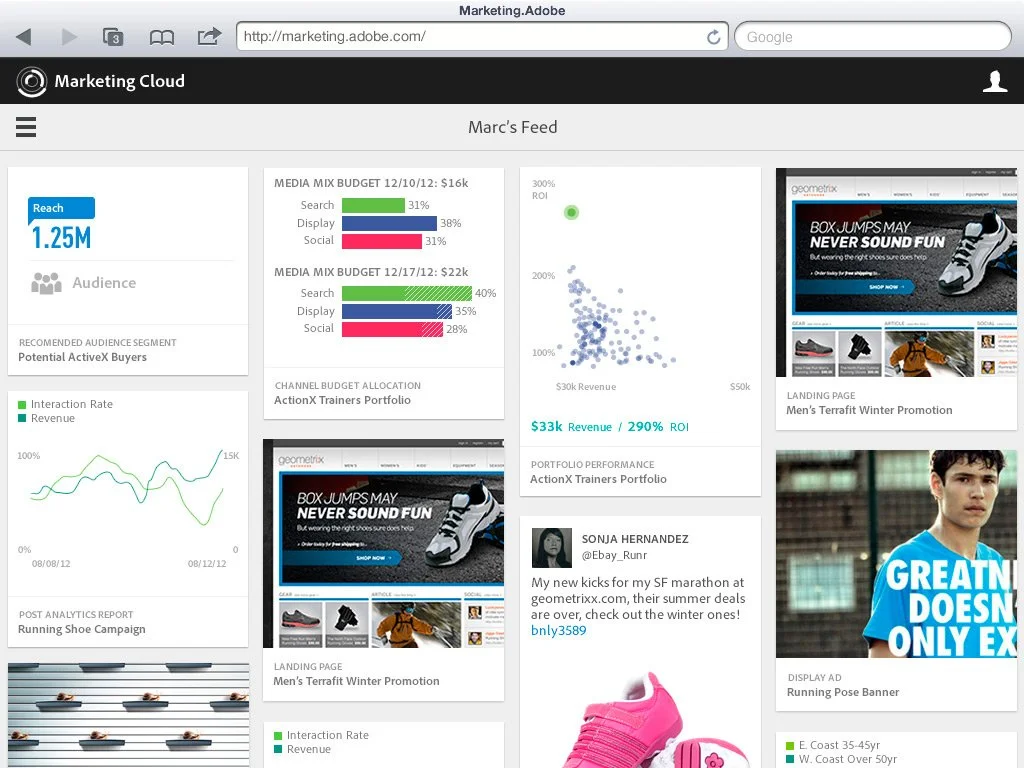Click MEDIA MIX BUDGET 12/17/12: $22k heading

coord(371,272)
